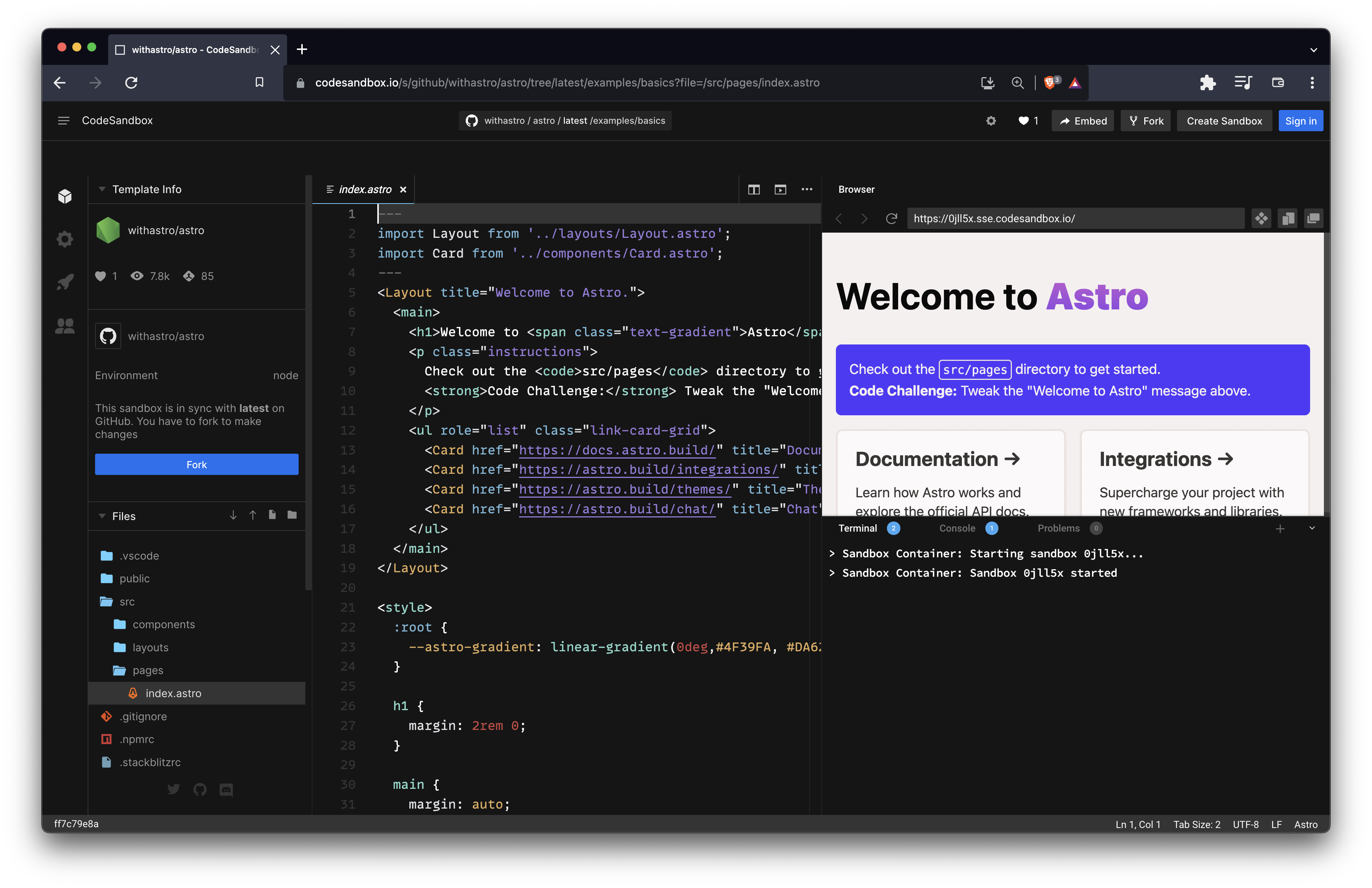
Task: Refresh the sandbox browser preview
Action: coord(891,218)
